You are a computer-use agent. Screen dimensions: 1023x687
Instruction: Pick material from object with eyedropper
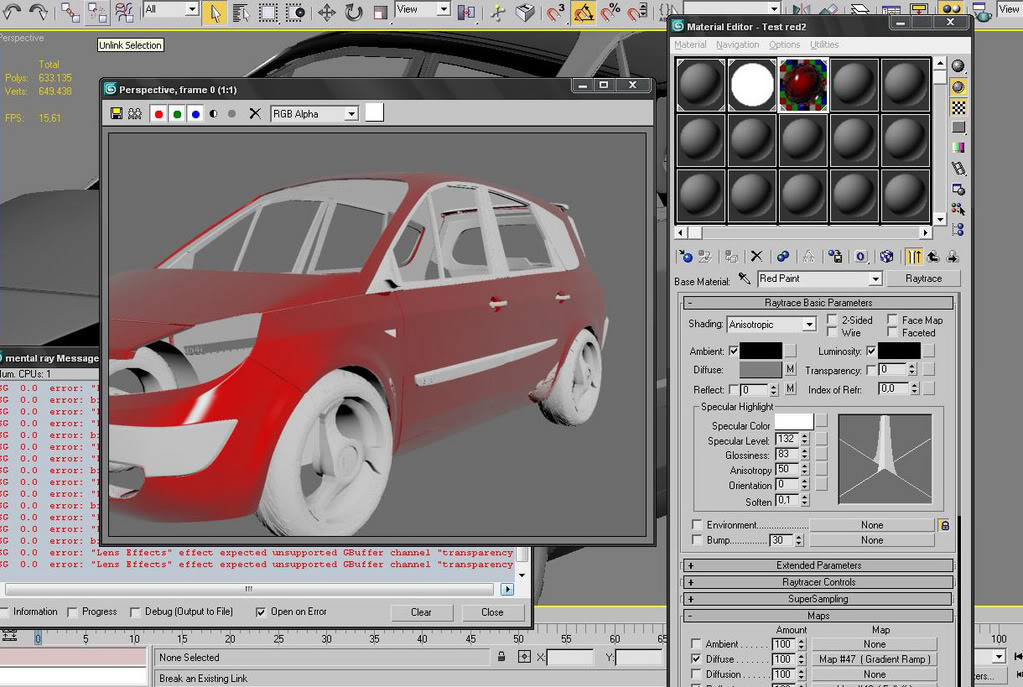[x=744, y=279]
